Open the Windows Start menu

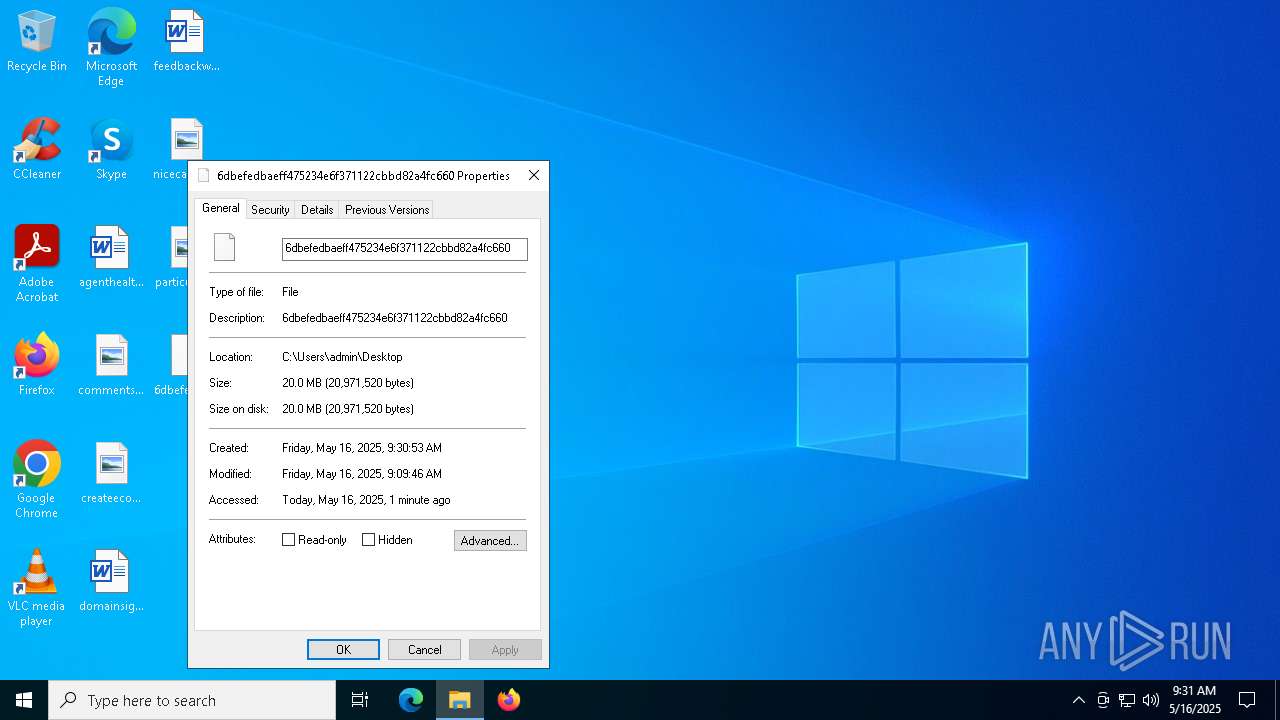coord(24,700)
